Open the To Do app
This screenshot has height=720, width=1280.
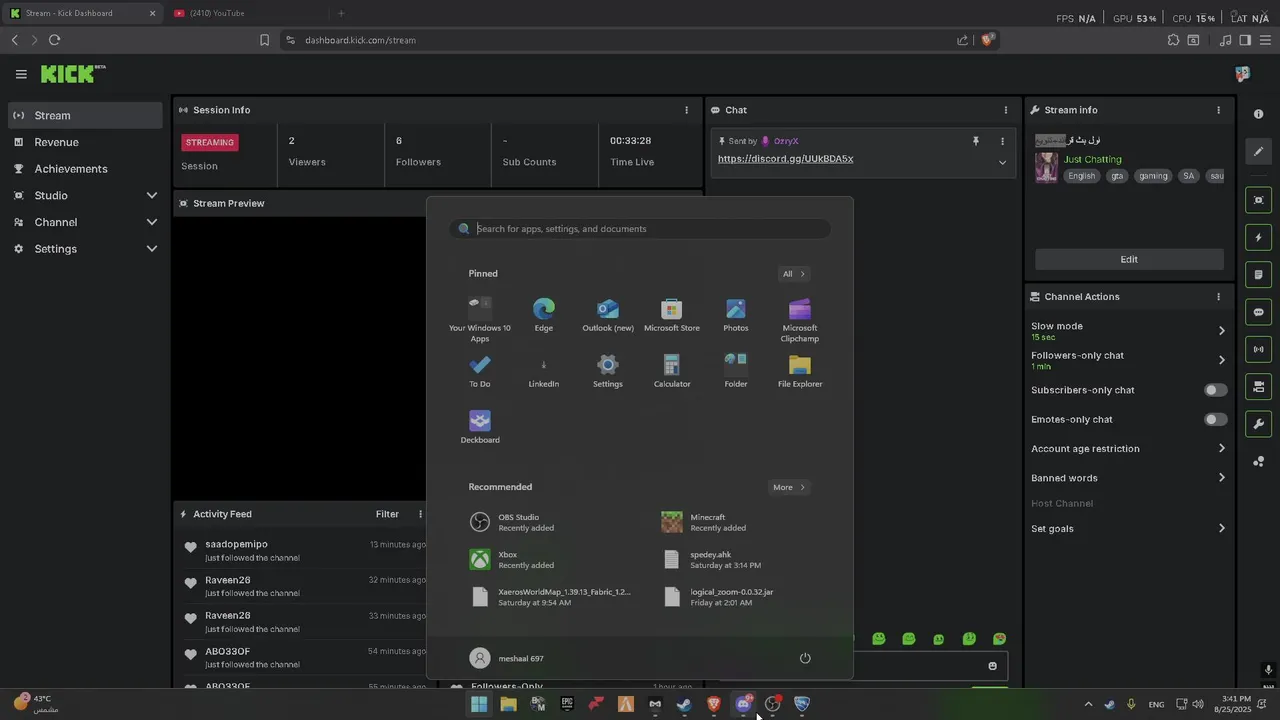click(480, 371)
